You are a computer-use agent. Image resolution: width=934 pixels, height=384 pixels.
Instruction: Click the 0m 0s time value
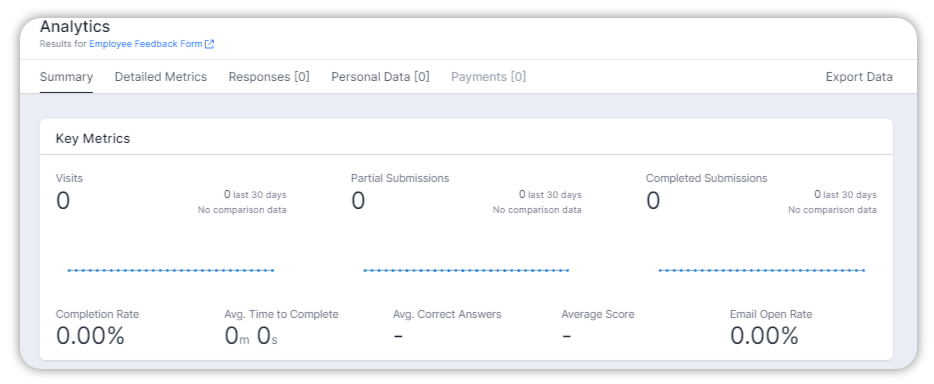tap(251, 336)
